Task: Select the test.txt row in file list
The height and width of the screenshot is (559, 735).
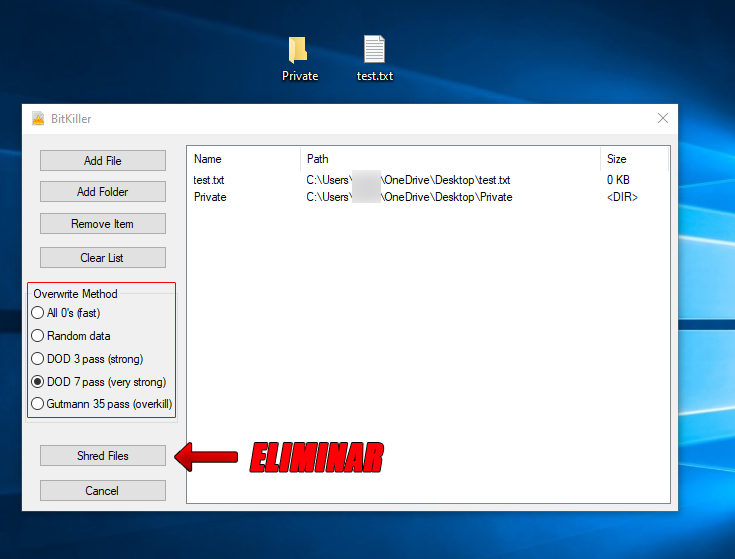Action: 428,180
